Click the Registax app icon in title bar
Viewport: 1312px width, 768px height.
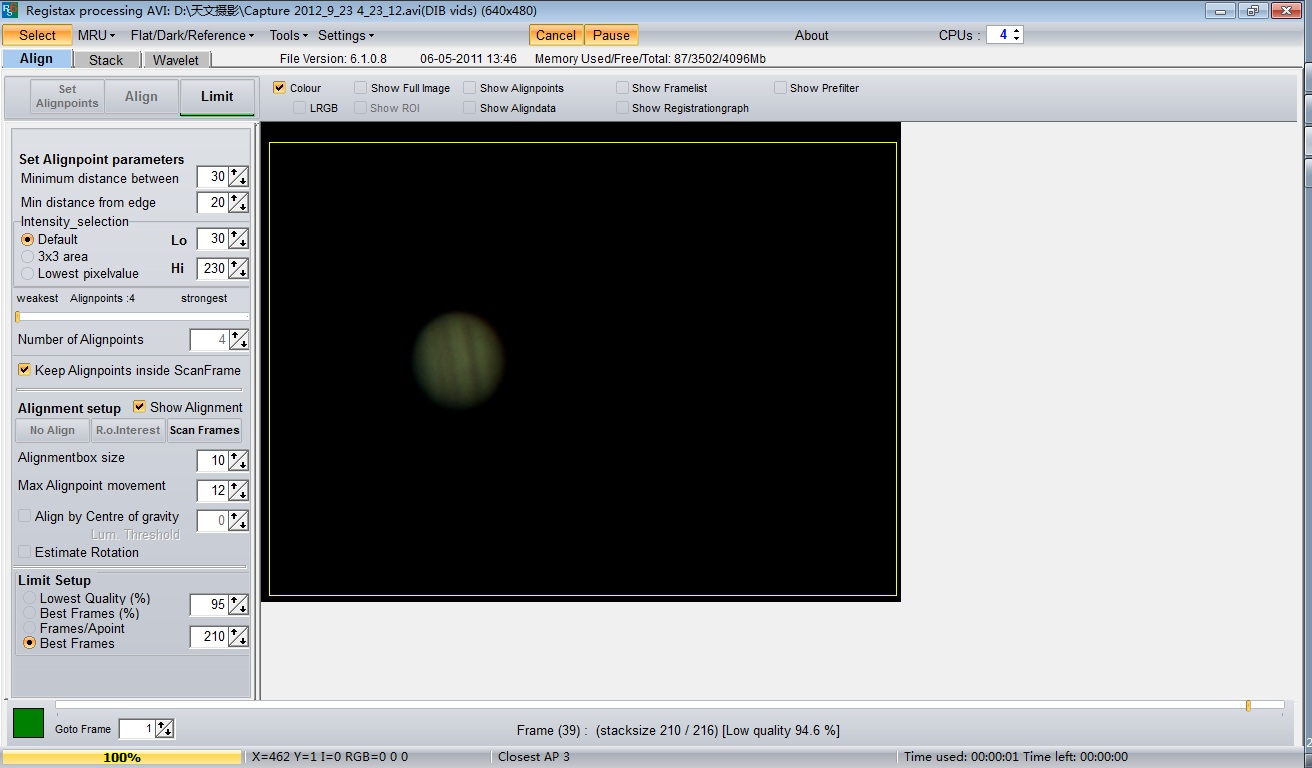click(x=9, y=9)
